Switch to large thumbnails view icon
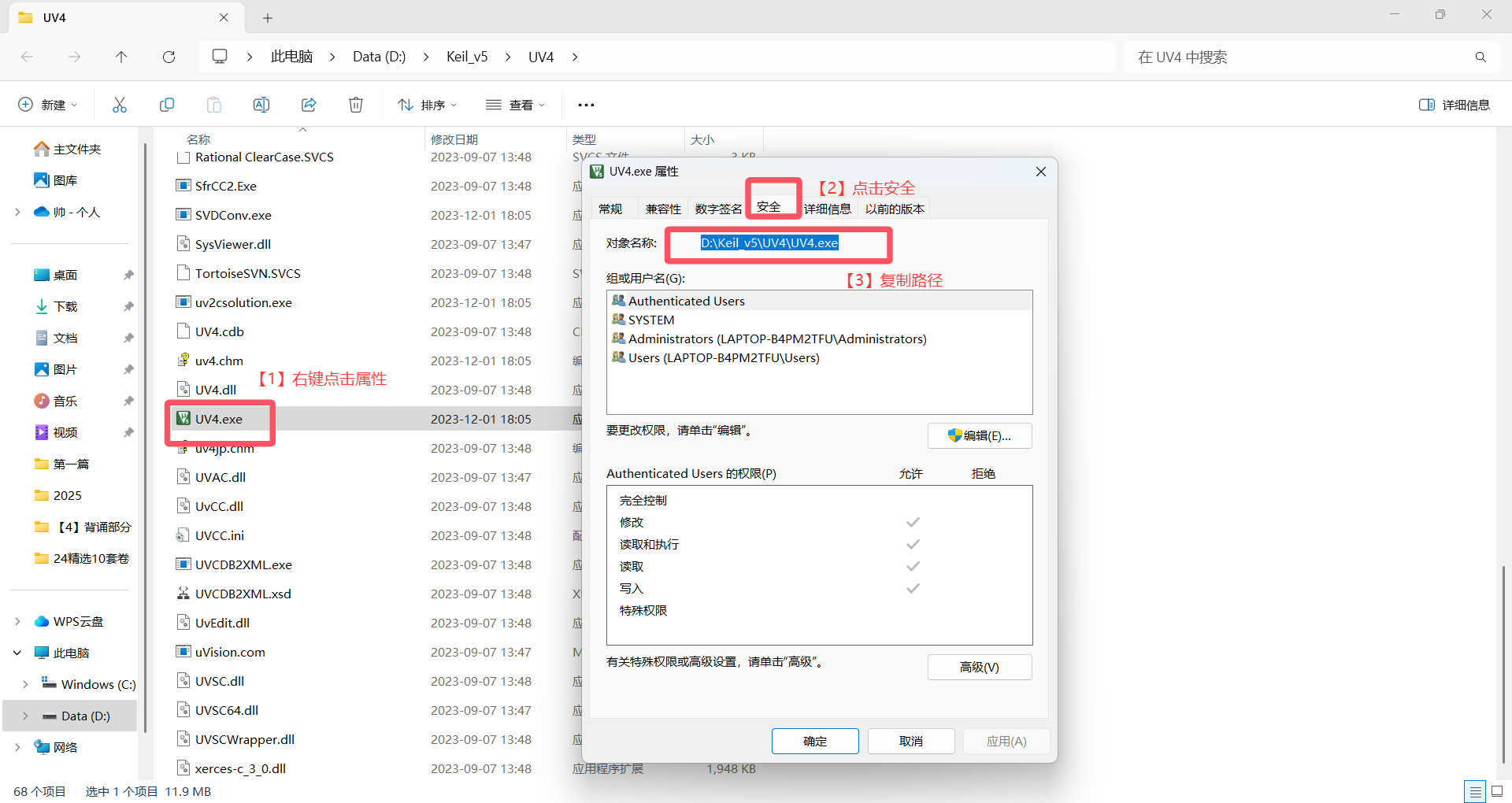This screenshot has width=1512, height=803. coord(1497,791)
